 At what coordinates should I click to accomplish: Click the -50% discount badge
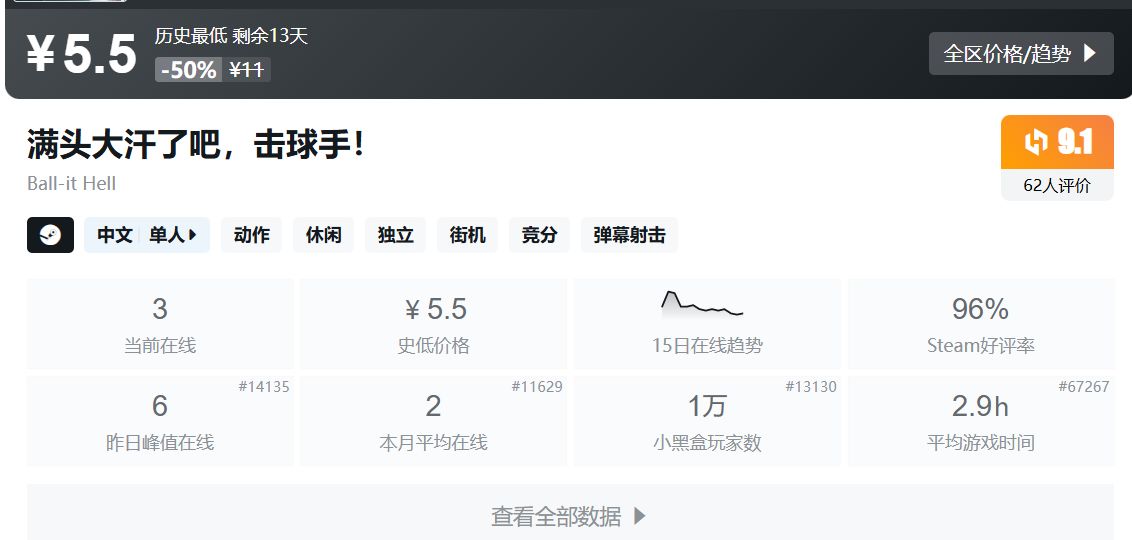[188, 69]
